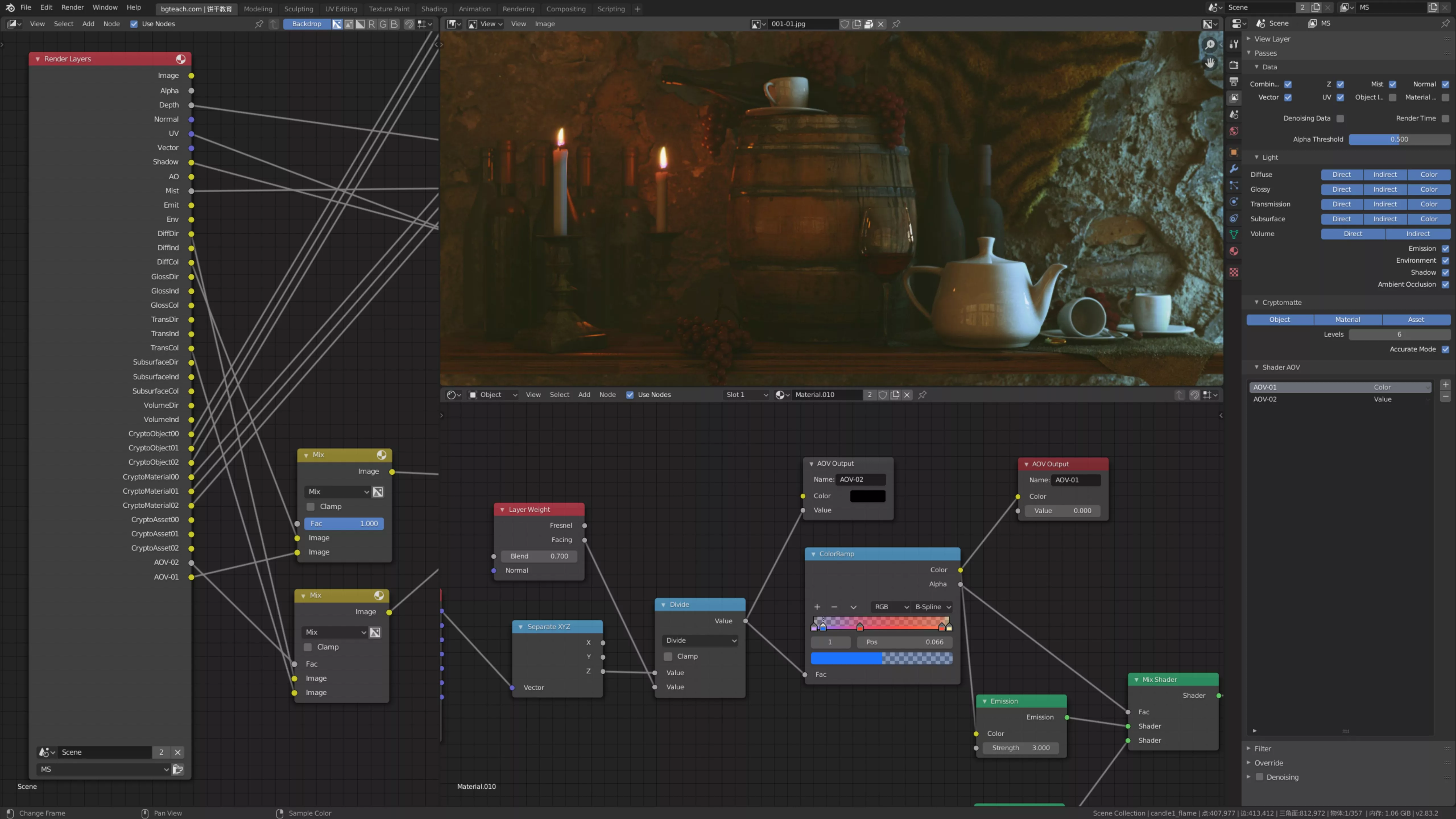Enable Clamp on the upper Mix node

[310, 506]
